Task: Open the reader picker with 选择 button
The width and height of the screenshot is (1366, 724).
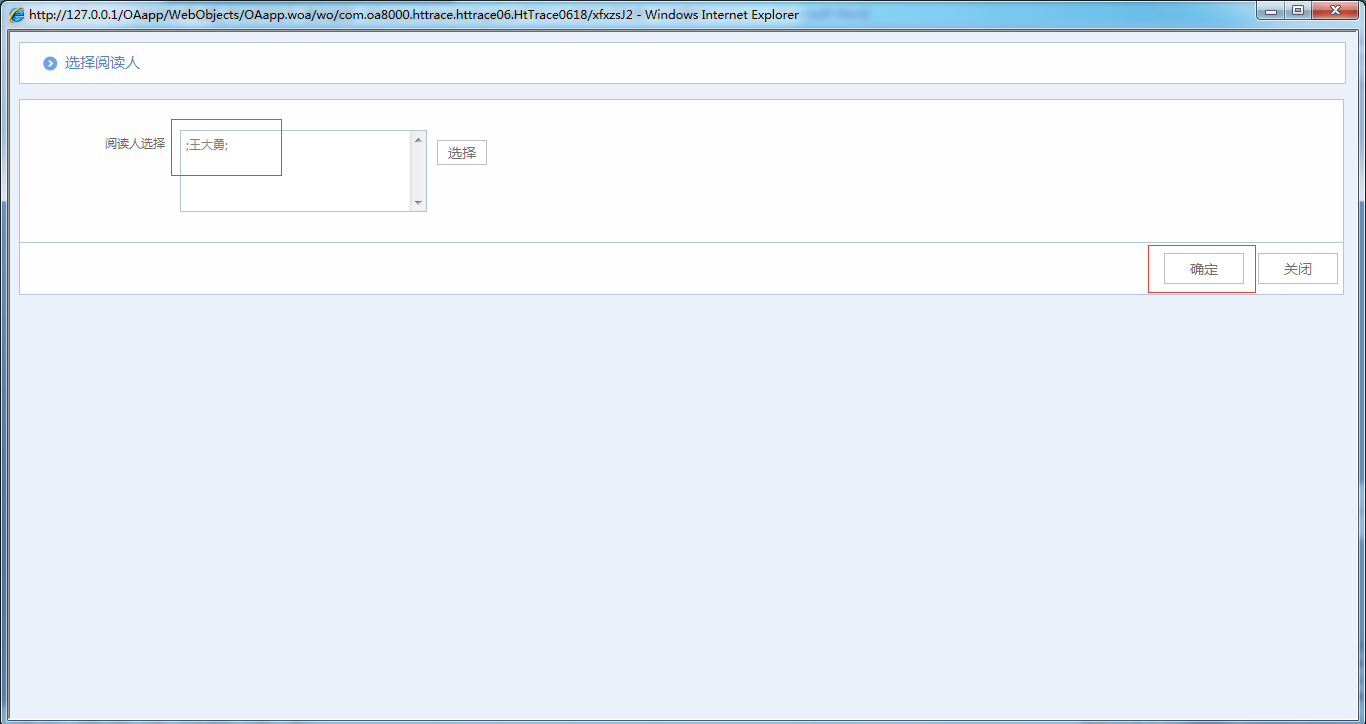Action: click(461, 153)
